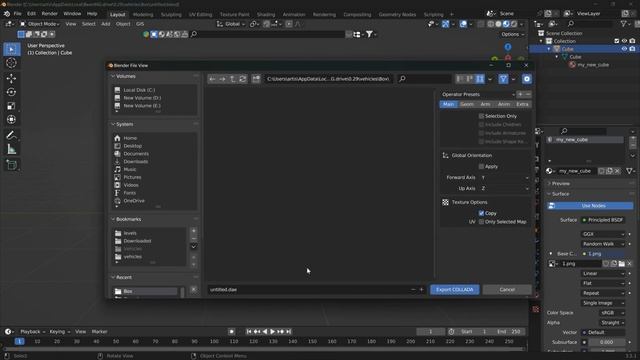Click the file browser search field
The width and height of the screenshot is (640, 360).
point(424,79)
